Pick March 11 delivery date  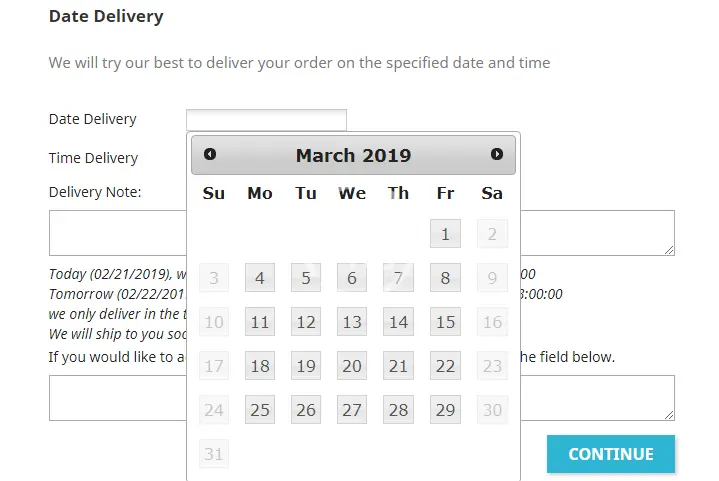point(260,322)
